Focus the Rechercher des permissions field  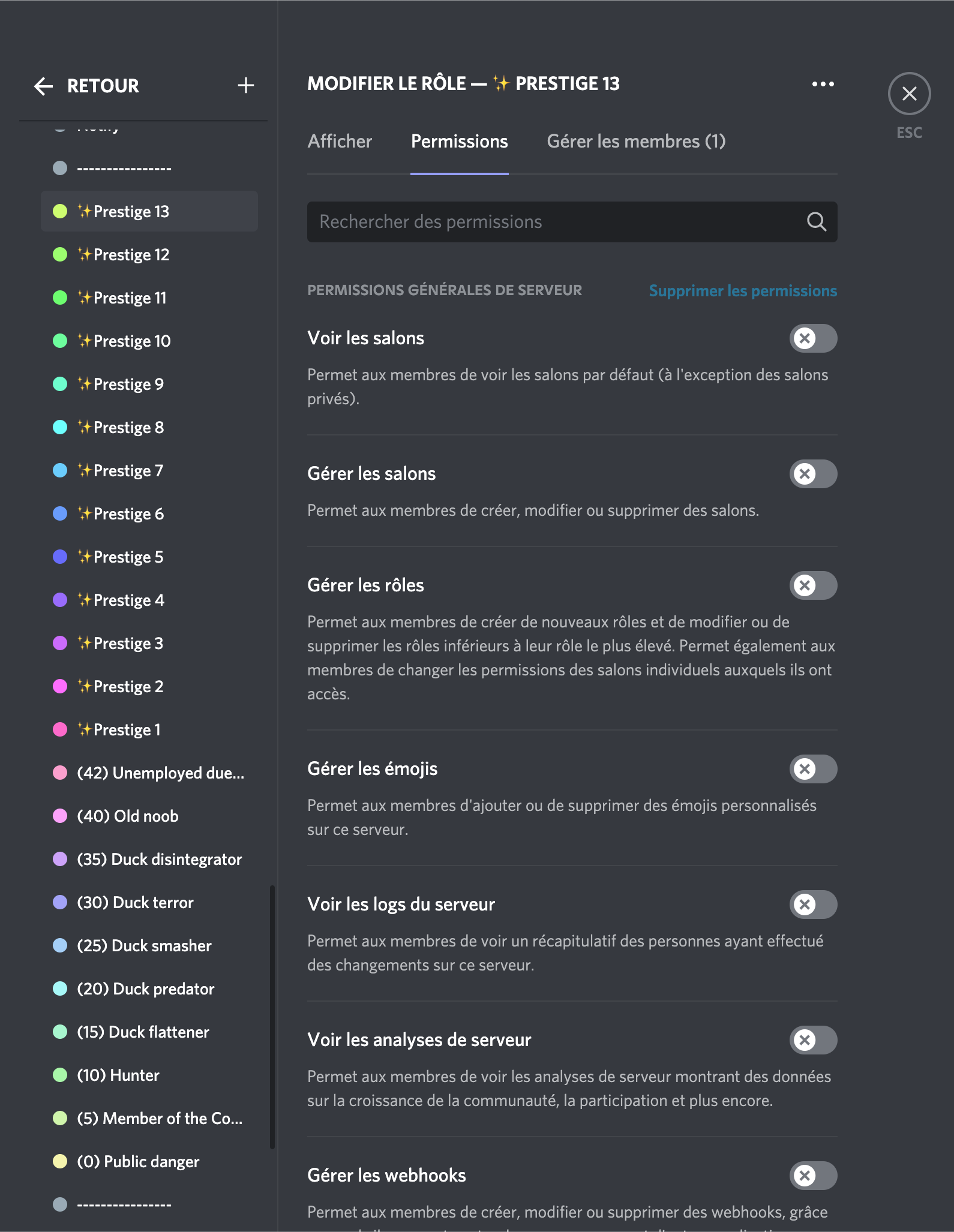tap(552, 222)
